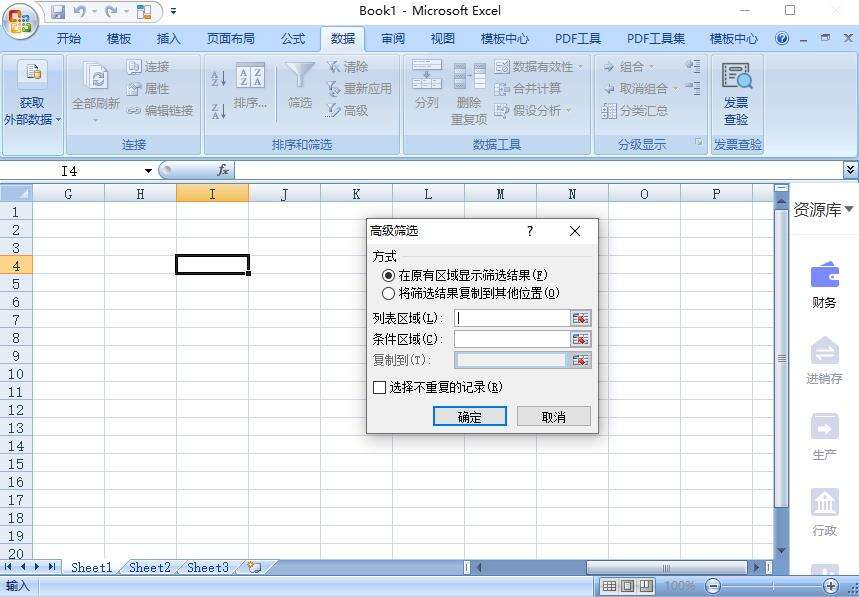Viewport: 859px width, 597px height.
Task: Click the 连接 connections icon
Action: (134, 67)
